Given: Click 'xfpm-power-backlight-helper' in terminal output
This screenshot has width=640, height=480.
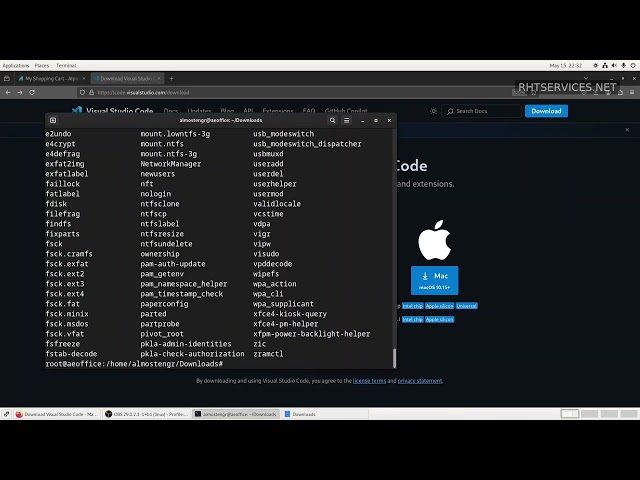Looking at the screenshot, I should 312,334.
